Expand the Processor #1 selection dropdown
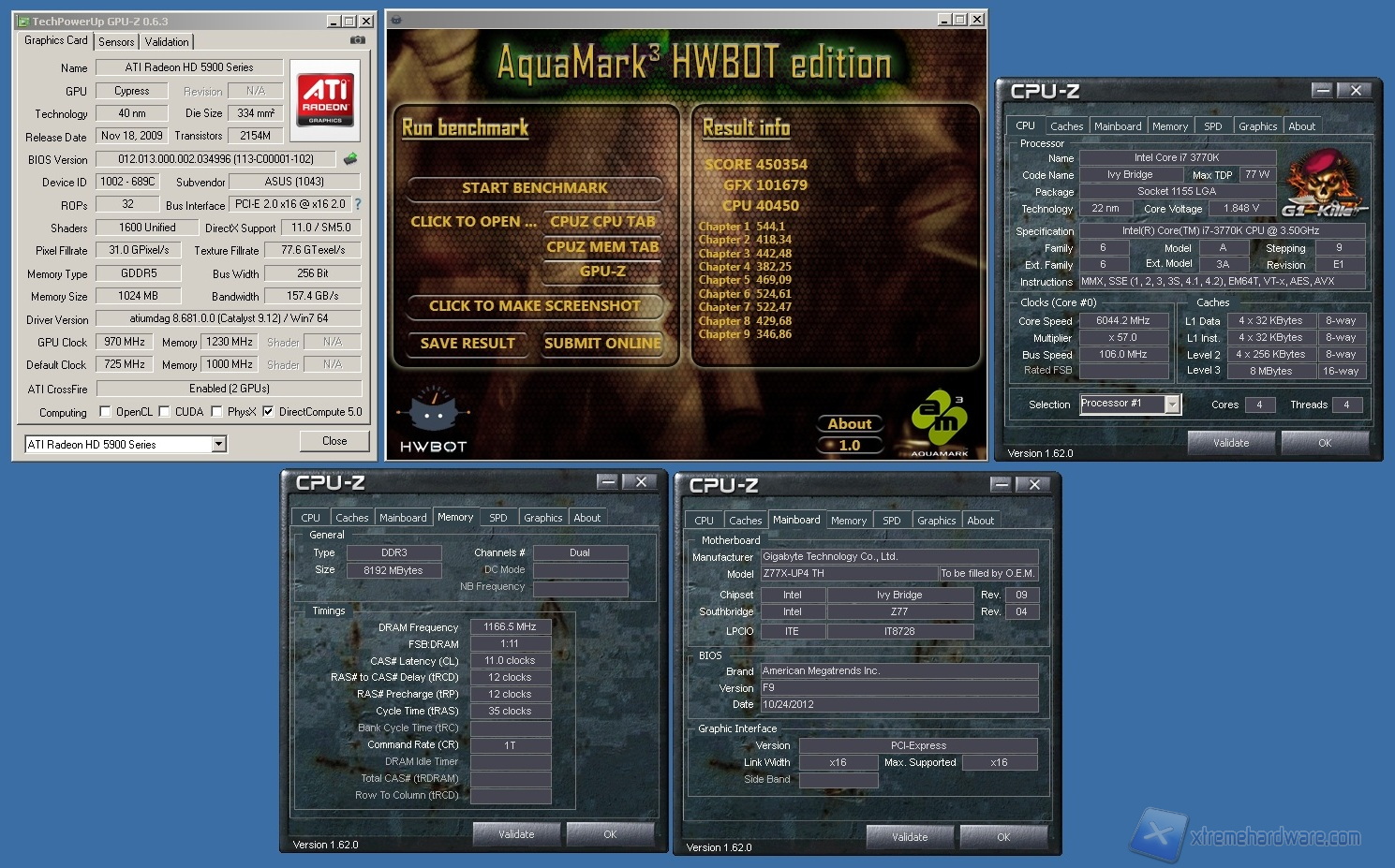 1171,404
